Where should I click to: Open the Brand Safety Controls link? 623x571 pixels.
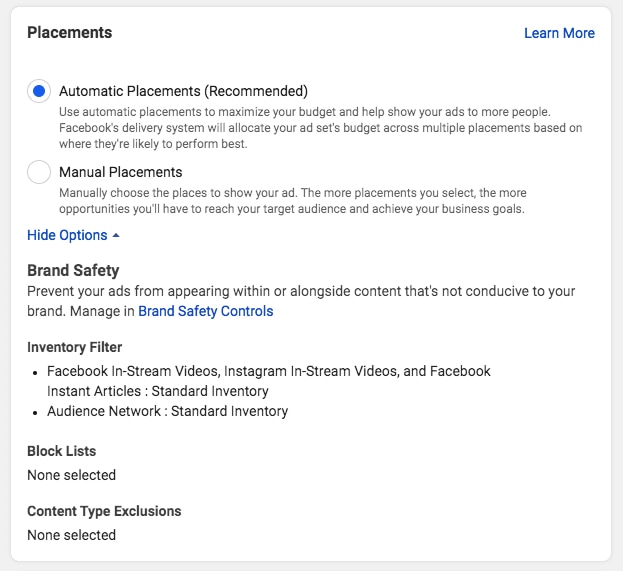tap(205, 311)
